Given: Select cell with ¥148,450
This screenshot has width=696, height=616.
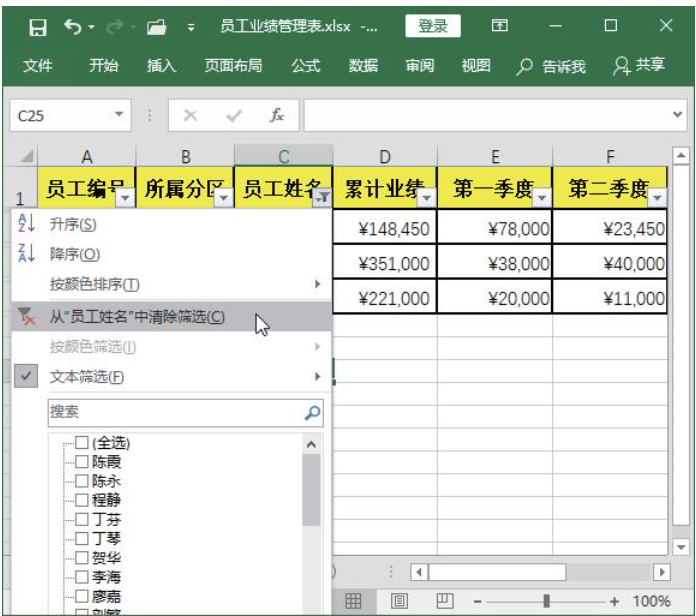Looking at the screenshot, I should pos(384,228).
